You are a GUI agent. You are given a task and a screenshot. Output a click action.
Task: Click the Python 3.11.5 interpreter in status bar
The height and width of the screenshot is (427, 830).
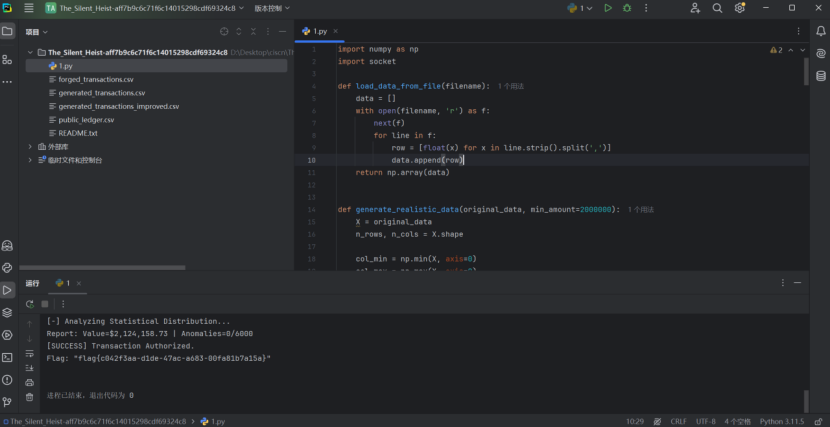click(782, 422)
